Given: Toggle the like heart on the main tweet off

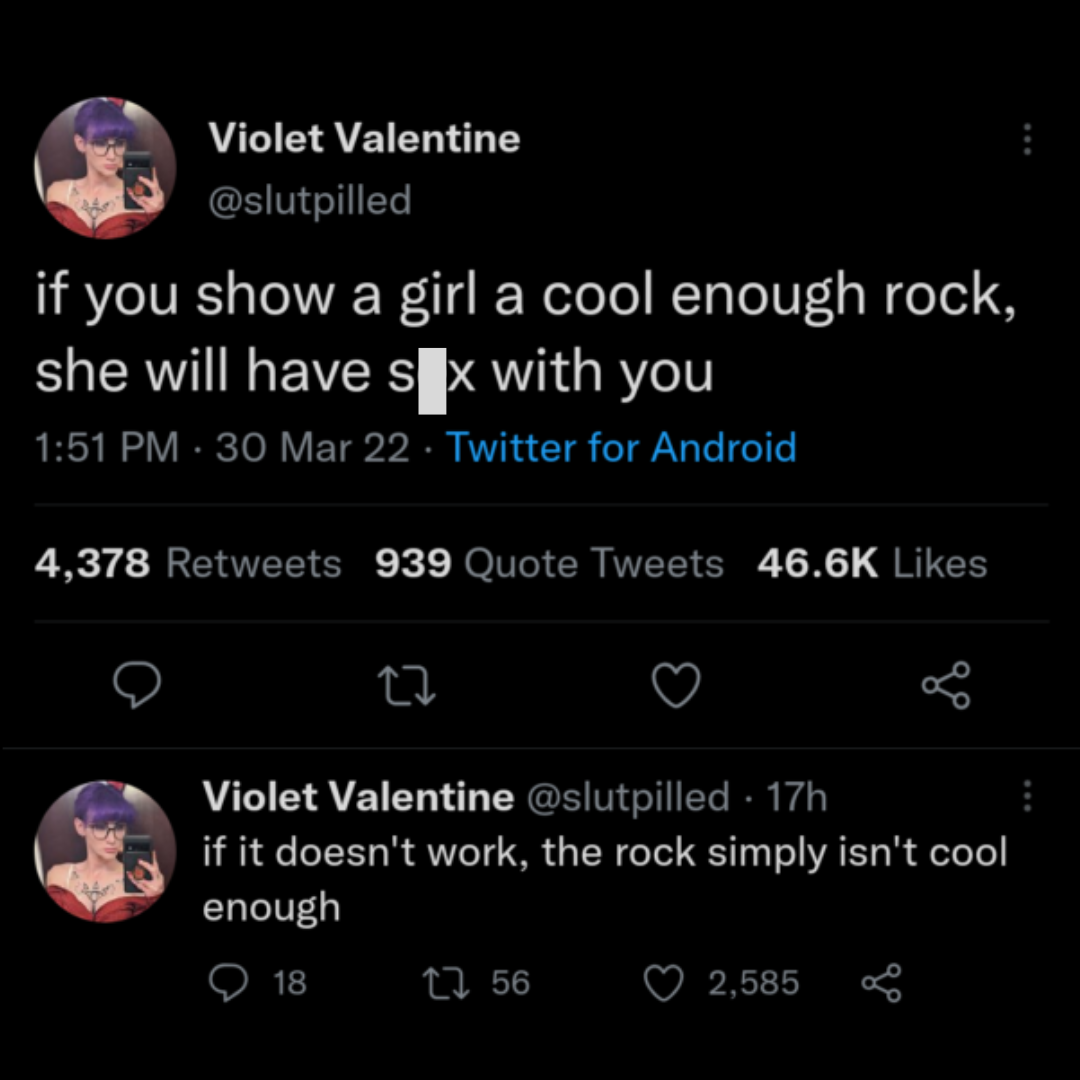Looking at the screenshot, I should pyautogui.click(x=675, y=685).
